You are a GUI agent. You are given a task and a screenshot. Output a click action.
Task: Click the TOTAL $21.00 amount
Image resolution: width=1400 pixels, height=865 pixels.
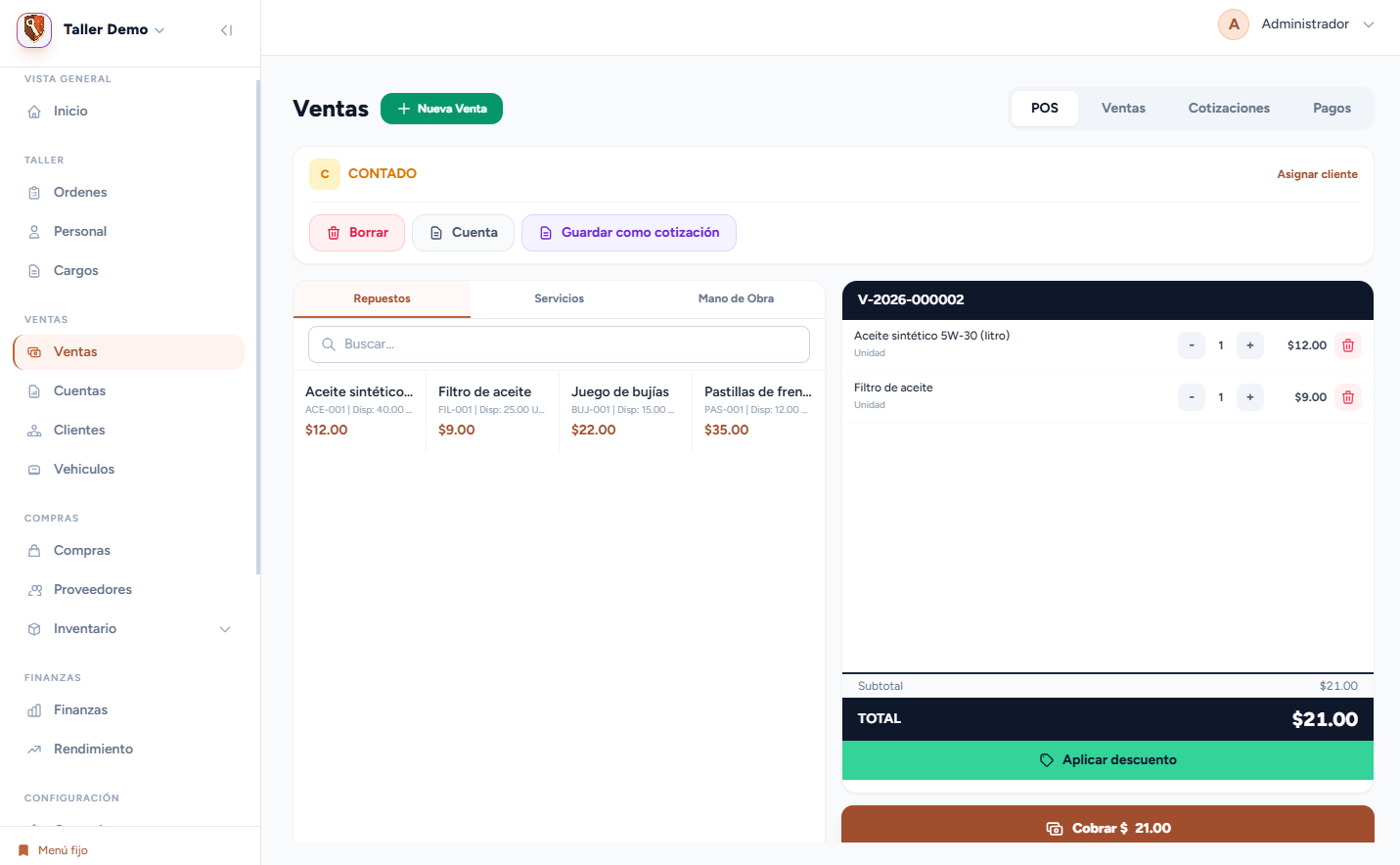1325,720
